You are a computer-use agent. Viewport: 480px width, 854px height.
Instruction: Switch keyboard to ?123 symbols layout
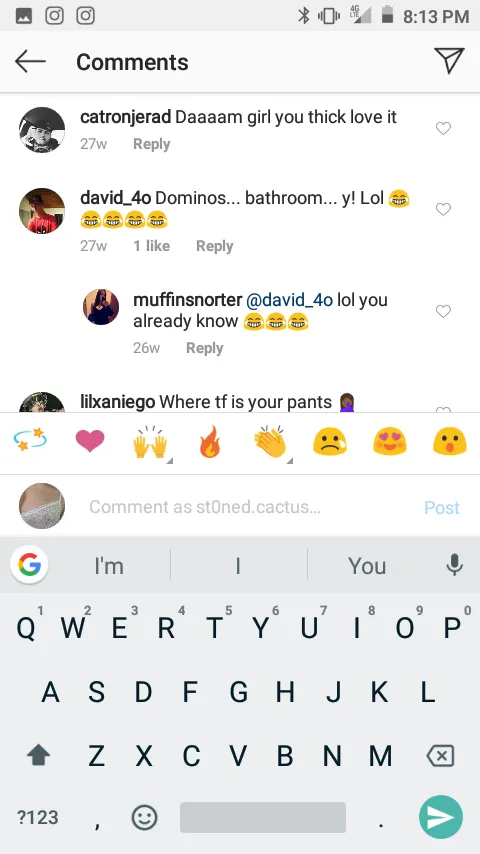pyautogui.click(x=38, y=817)
